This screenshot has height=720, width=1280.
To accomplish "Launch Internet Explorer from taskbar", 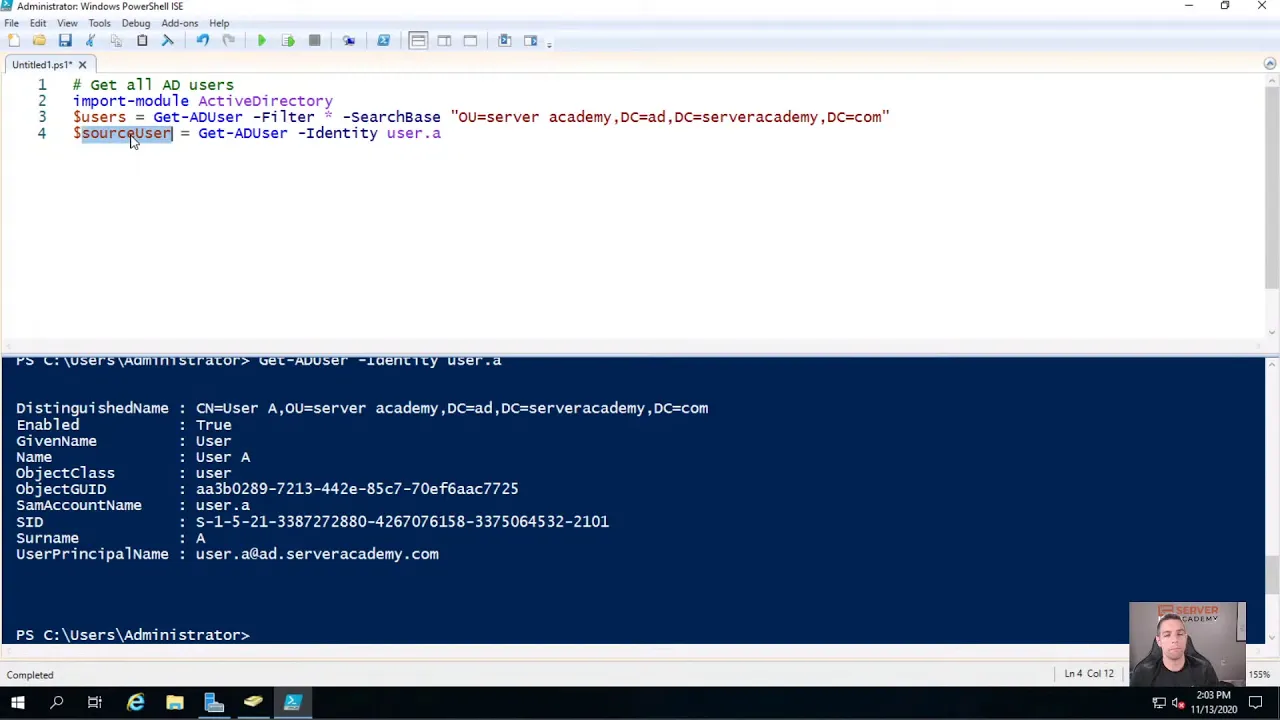I will (x=135, y=703).
